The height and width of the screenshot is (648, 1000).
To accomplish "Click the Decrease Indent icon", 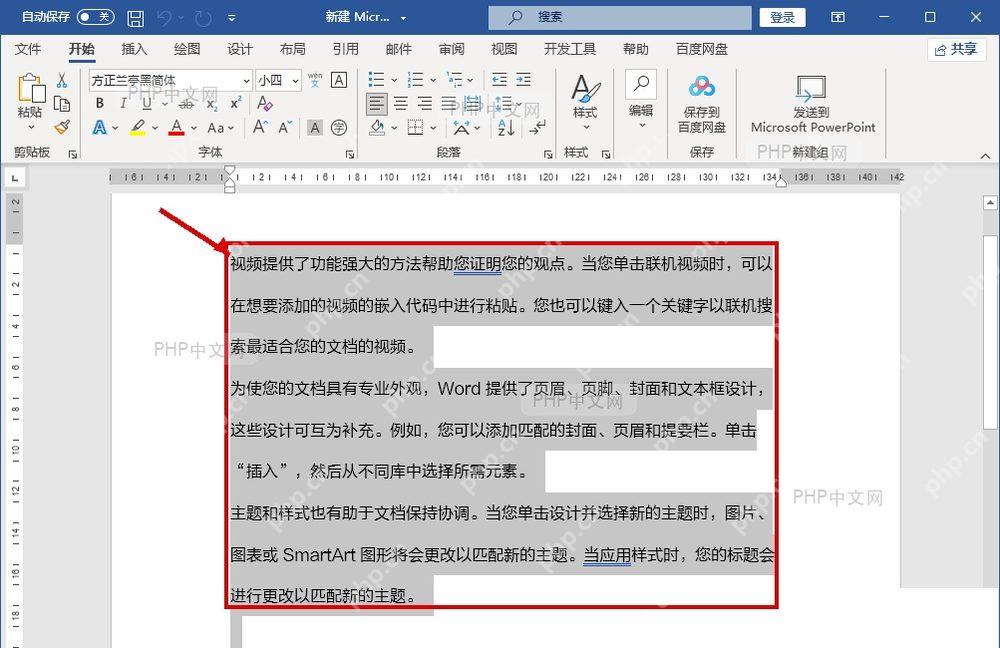I will pyautogui.click(x=499, y=80).
